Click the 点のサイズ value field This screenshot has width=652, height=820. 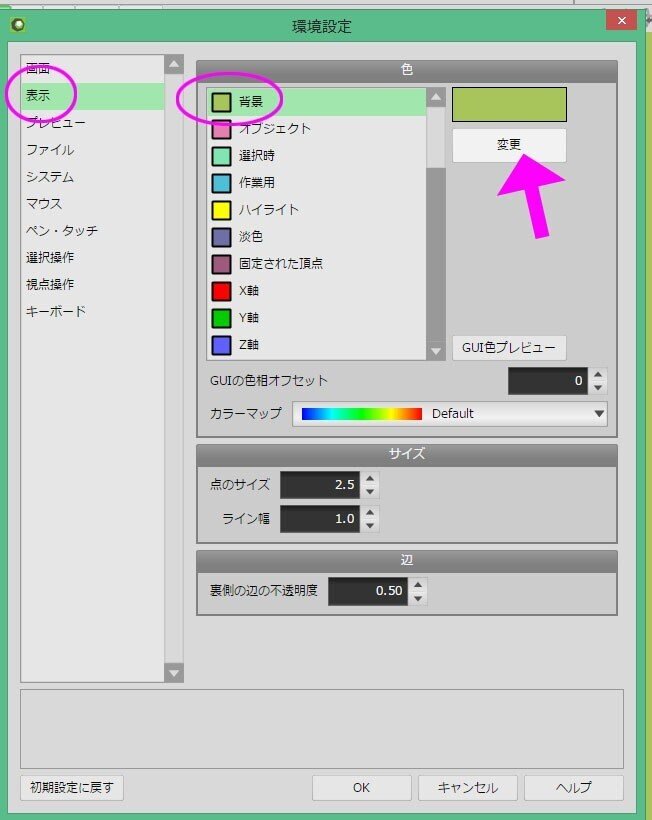pyautogui.click(x=320, y=485)
